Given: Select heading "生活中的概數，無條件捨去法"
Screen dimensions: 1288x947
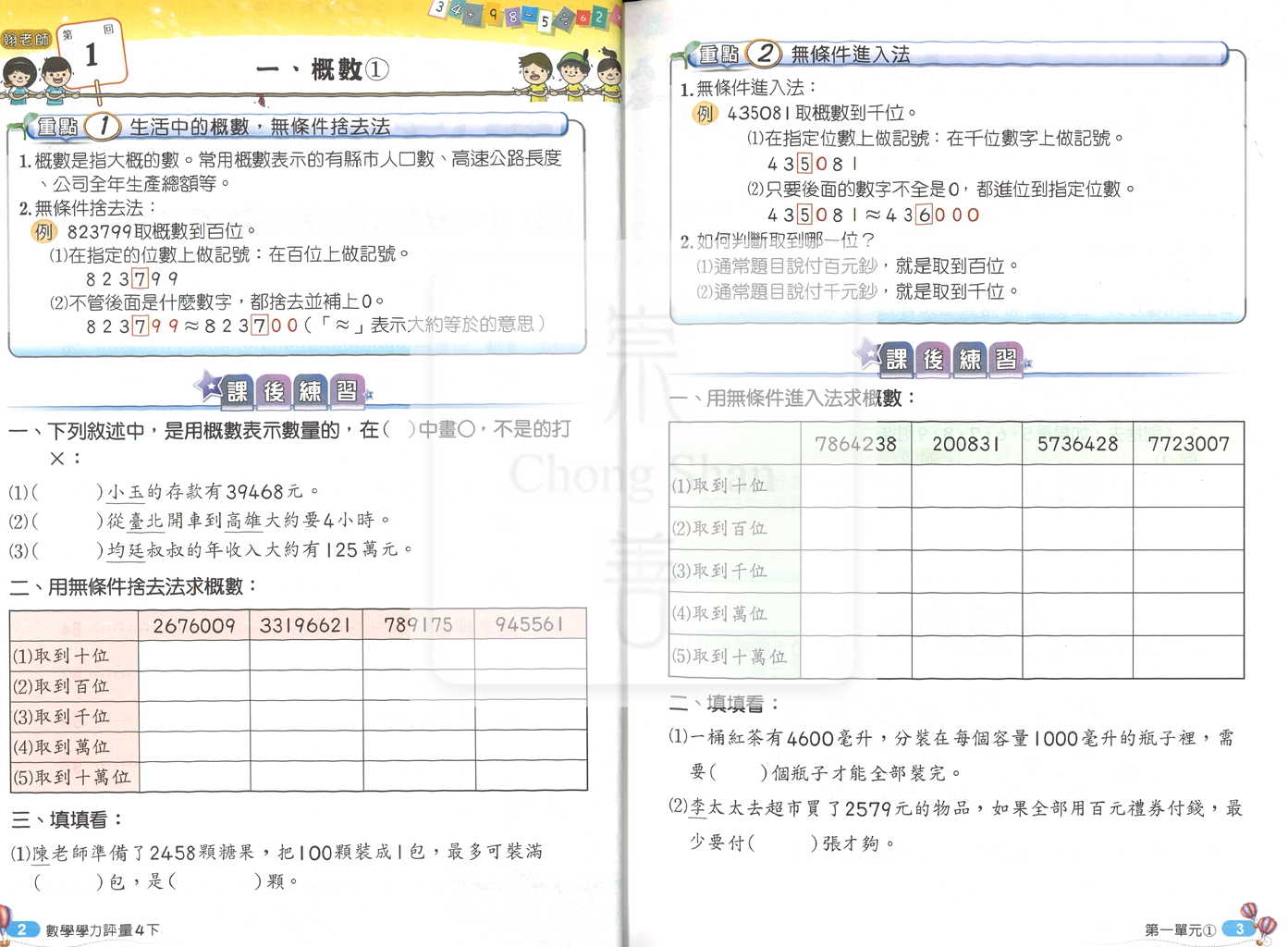Looking at the screenshot, I should click(x=260, y=127).
